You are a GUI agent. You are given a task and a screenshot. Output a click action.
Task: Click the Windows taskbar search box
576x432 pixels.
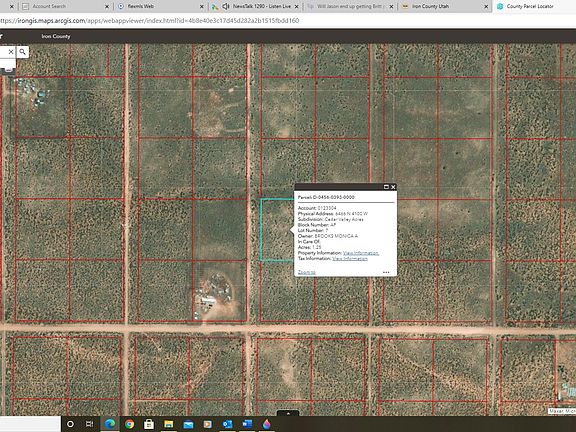[30, 424]
